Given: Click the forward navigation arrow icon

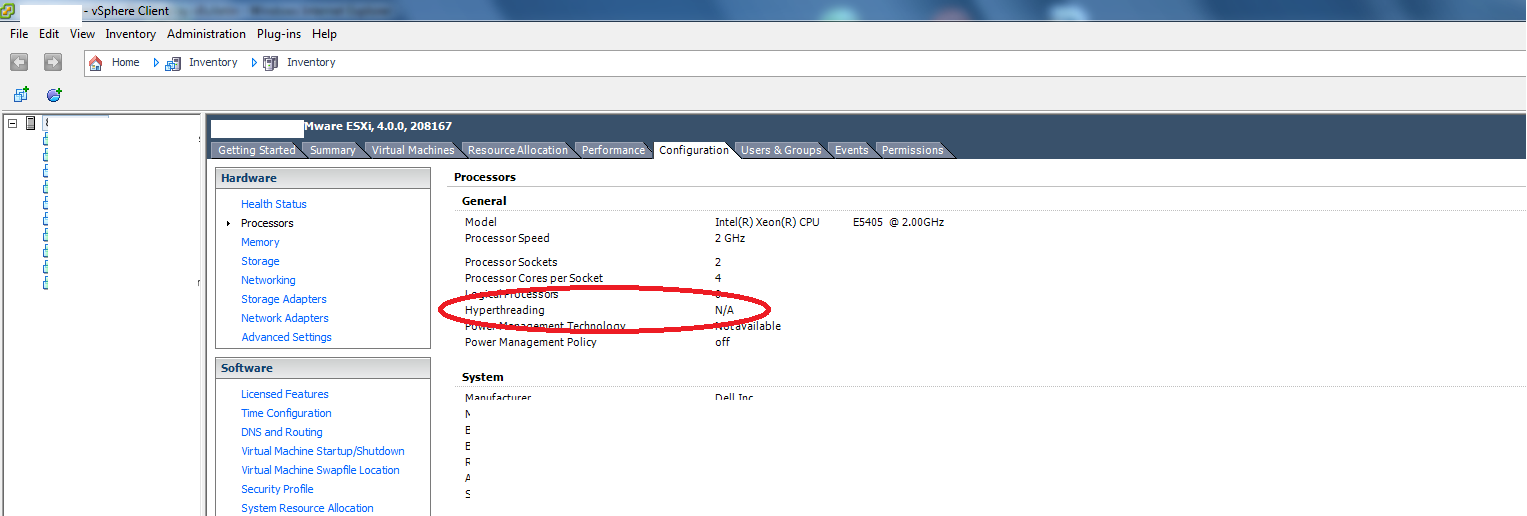Looking at the screenshot, I should [x=53, y=62].
